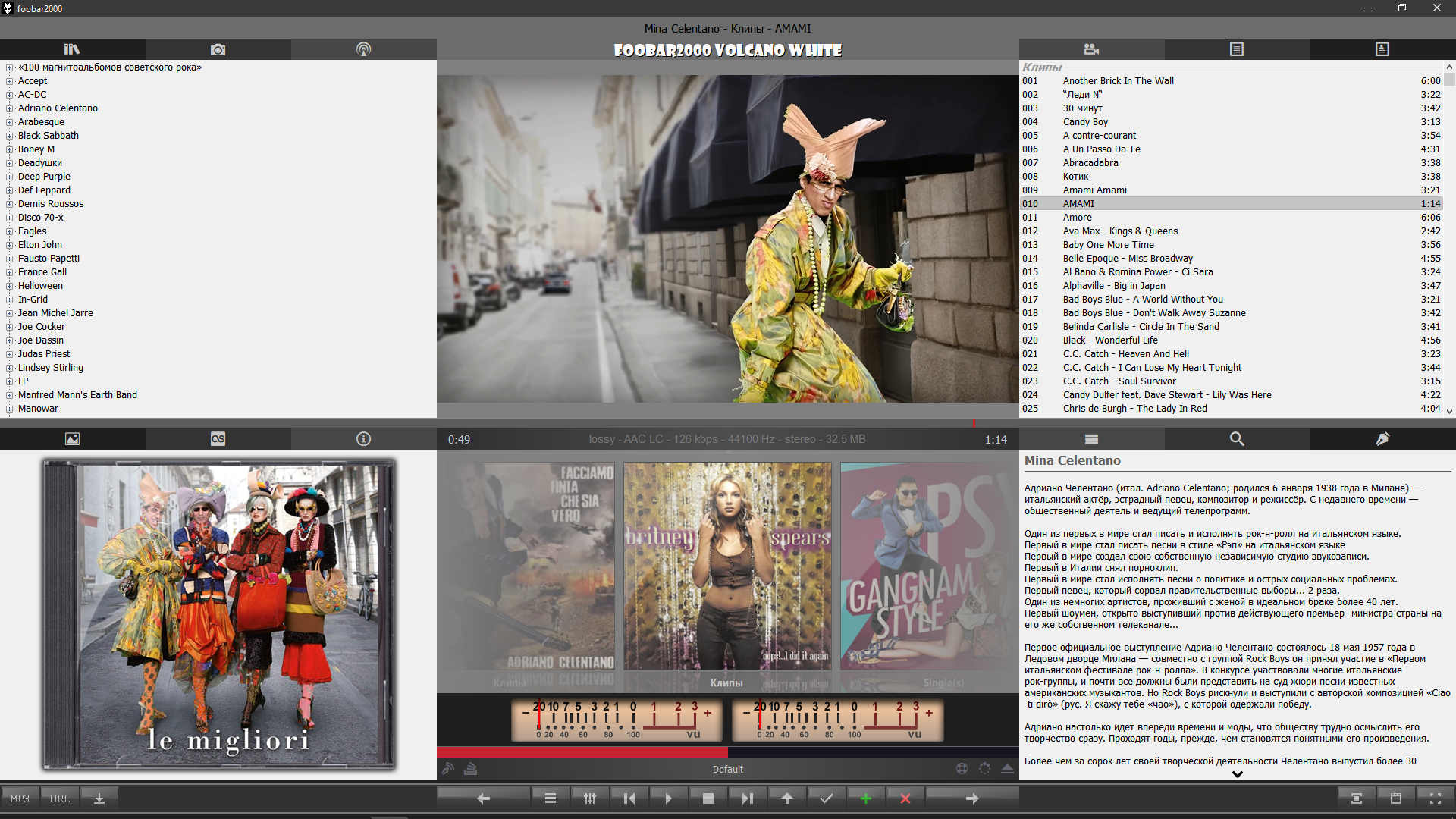Expand the Deep Purple tree node

click(x=10, y=177)
